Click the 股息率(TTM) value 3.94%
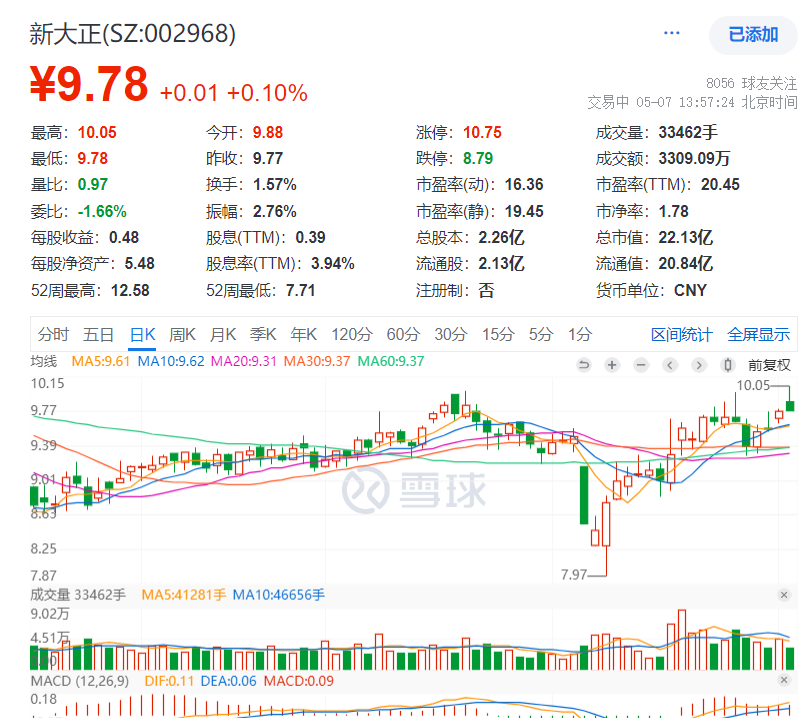This screenshot has width=802, height=718. pyautogui.click(x=332, y=264)
